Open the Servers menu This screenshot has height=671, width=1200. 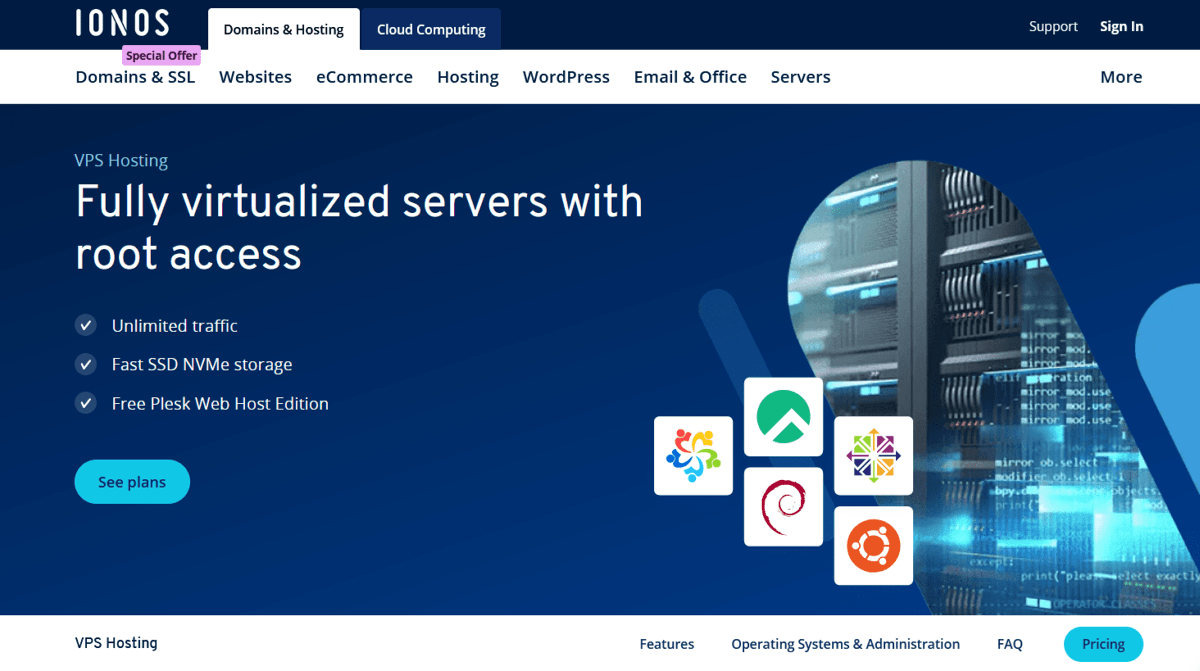(800, 77)
